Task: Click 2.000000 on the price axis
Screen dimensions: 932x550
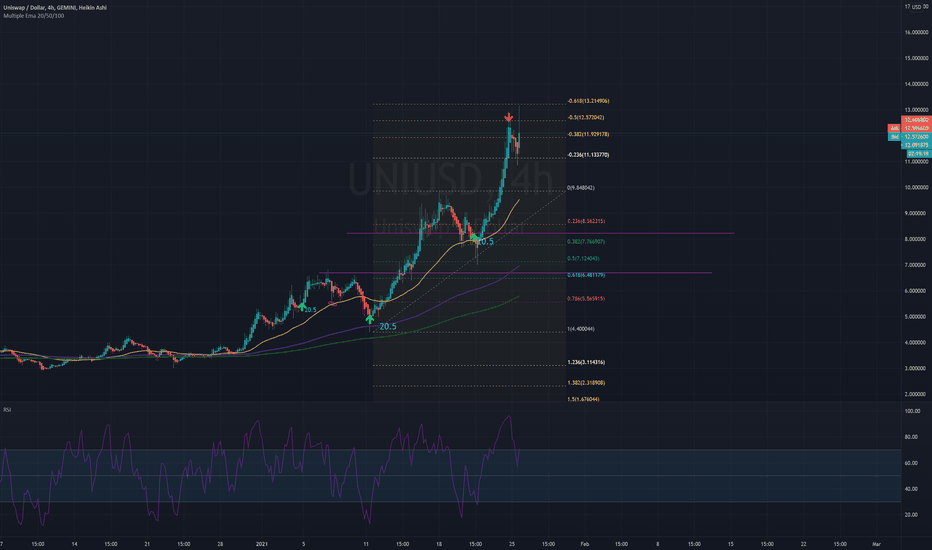Action: [x=916, y=394]
